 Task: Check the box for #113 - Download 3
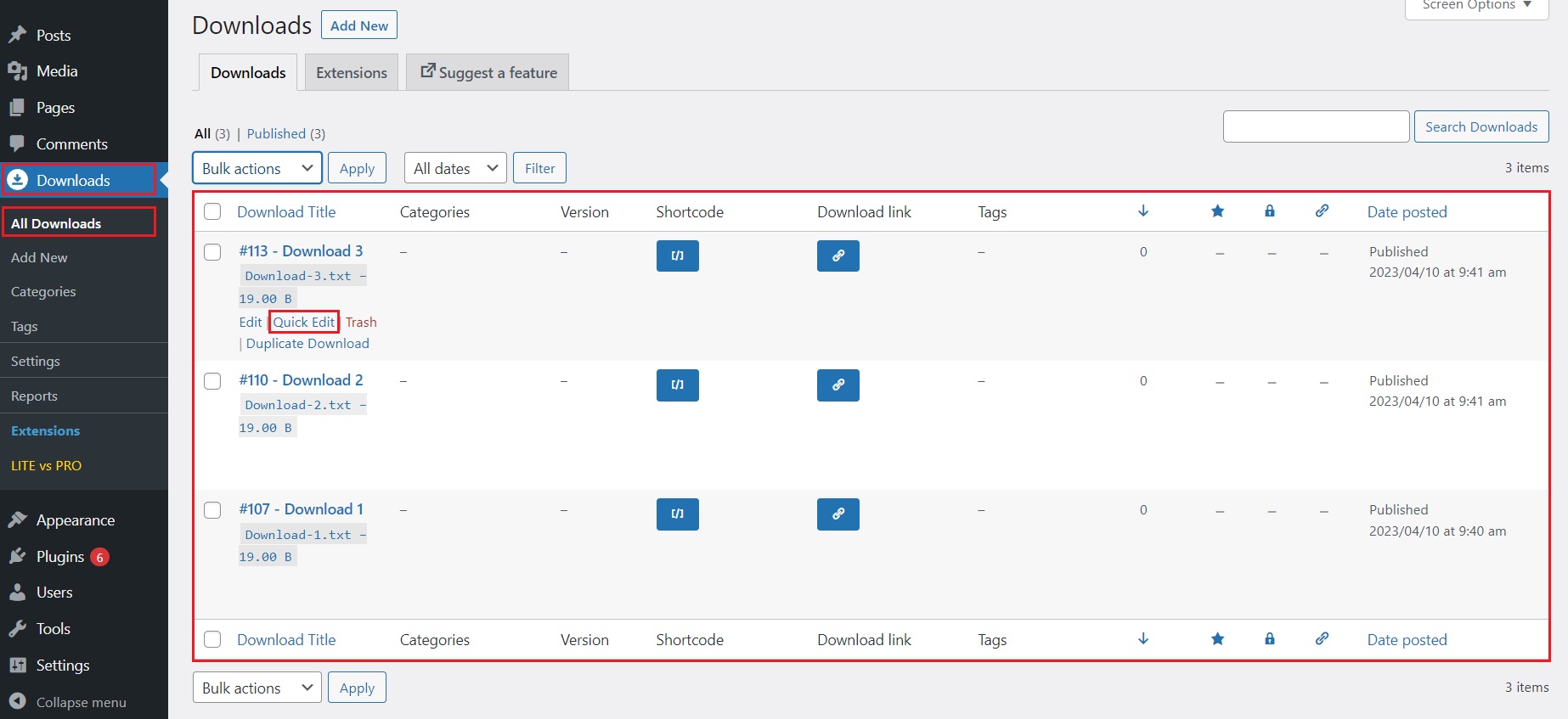point(212,252)
